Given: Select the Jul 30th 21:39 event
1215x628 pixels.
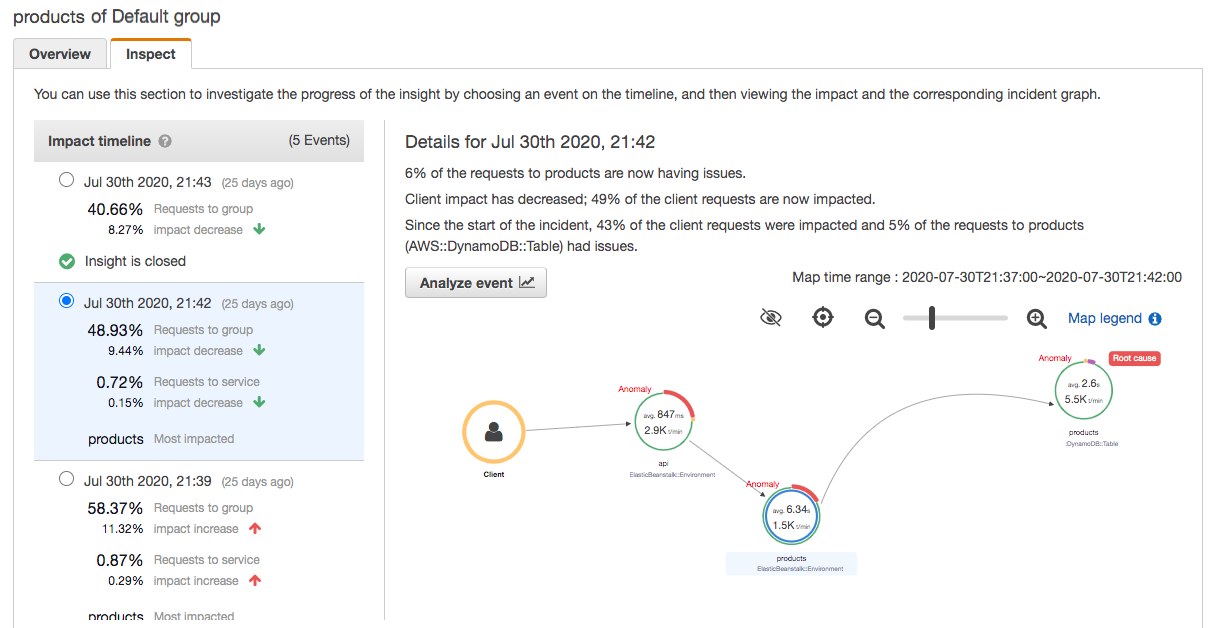Looking at the screenshot, I should coord(67,480).
